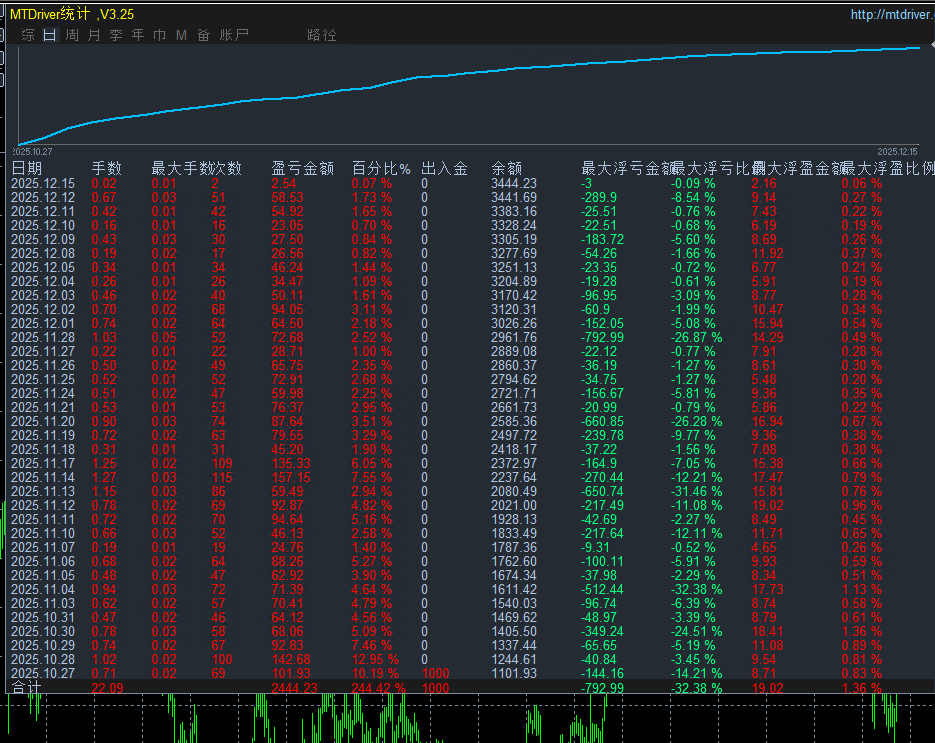Click total percentage 244.42 %
This screenshot has width=935, height=743.
[379, 688]
